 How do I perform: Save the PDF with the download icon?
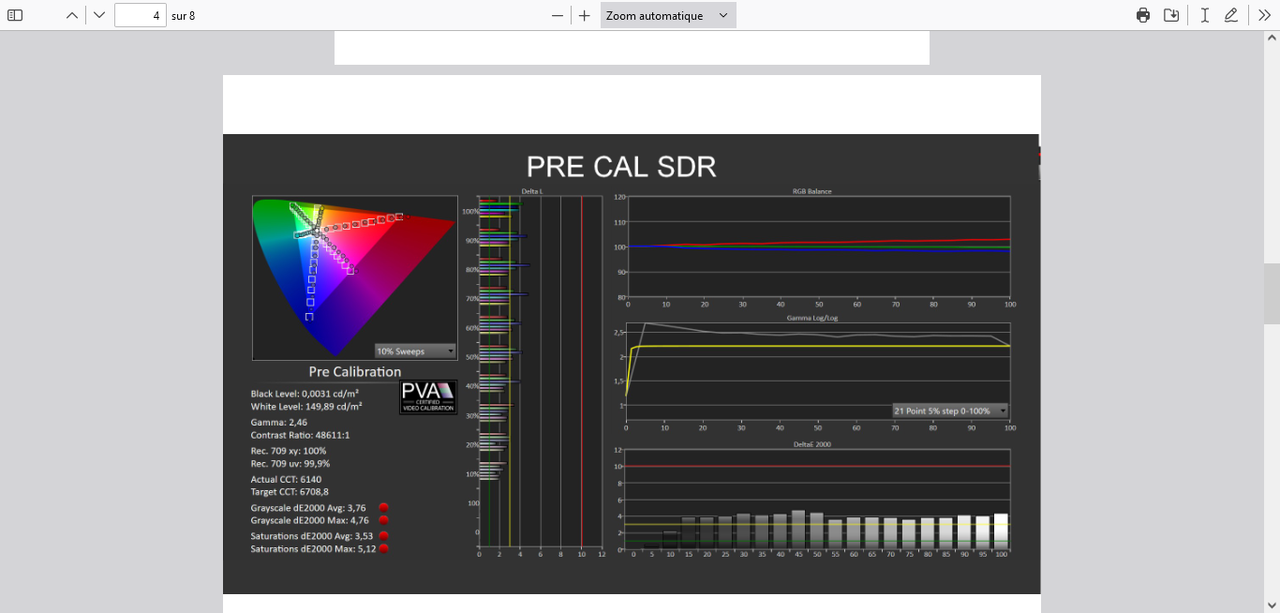(x=1171, y=15)
